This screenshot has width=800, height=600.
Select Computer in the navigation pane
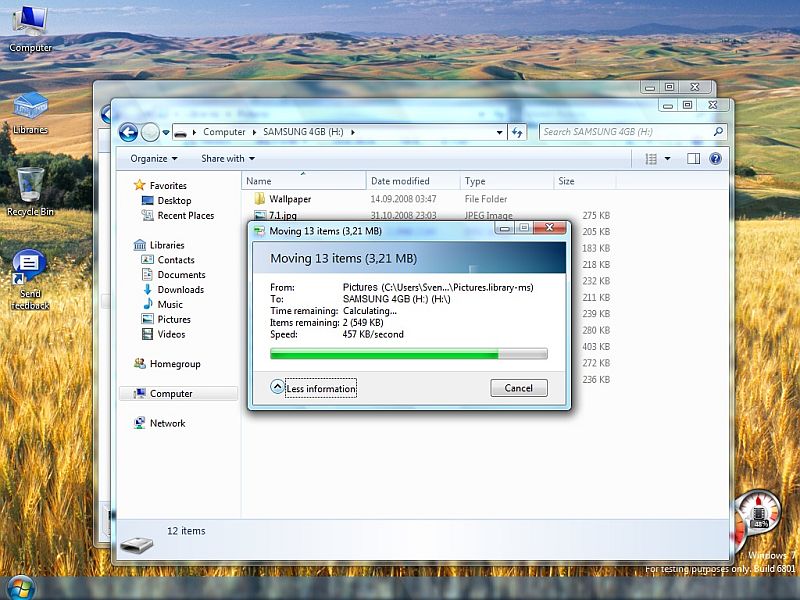point(179,393)
